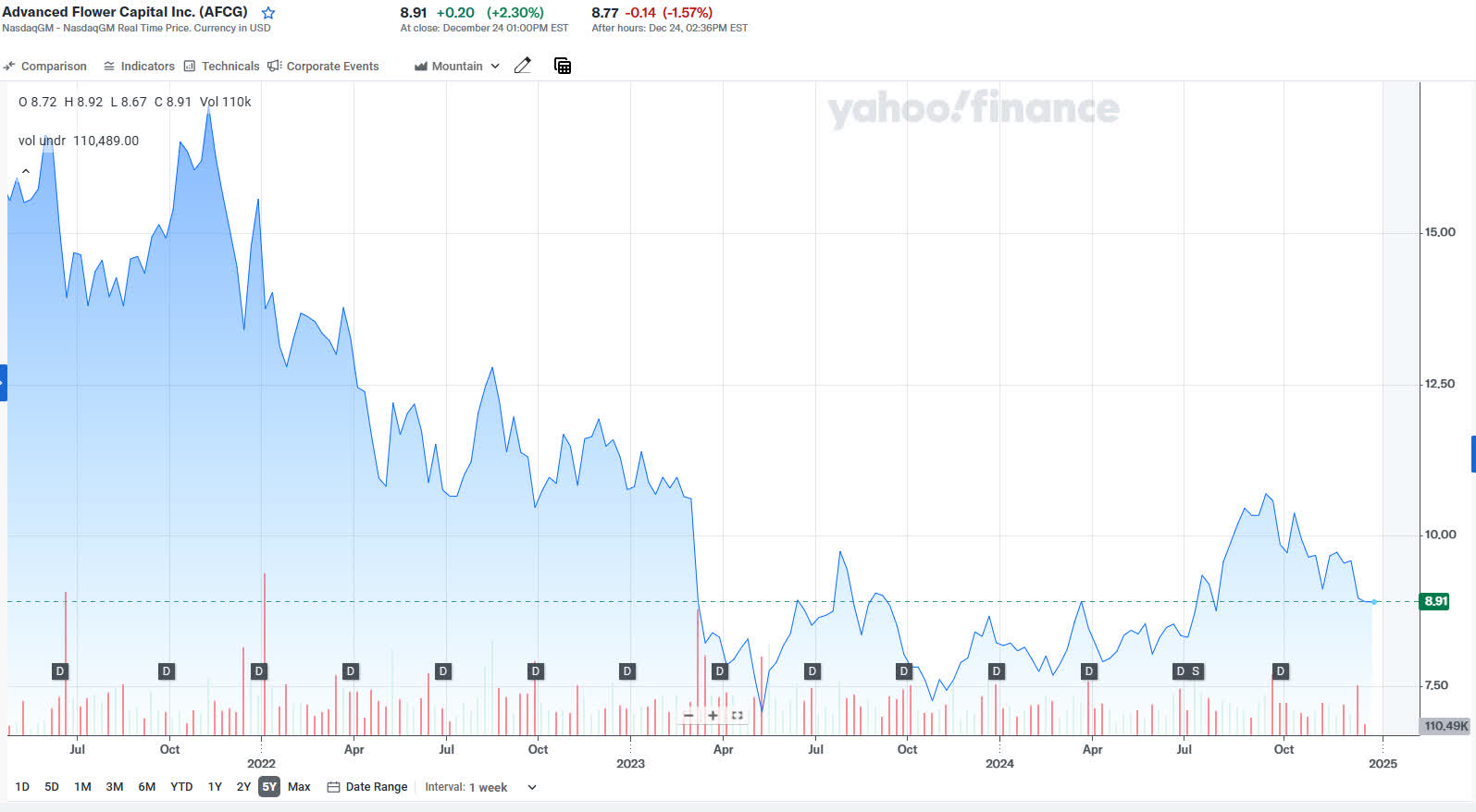Click the 2025 date axis label

1383,764
